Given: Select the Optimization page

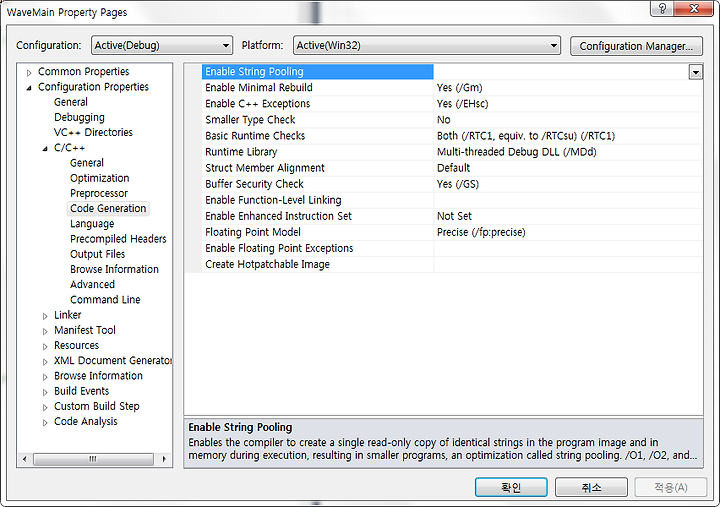Looking at the screenshot, I should (x=100, y=178).
